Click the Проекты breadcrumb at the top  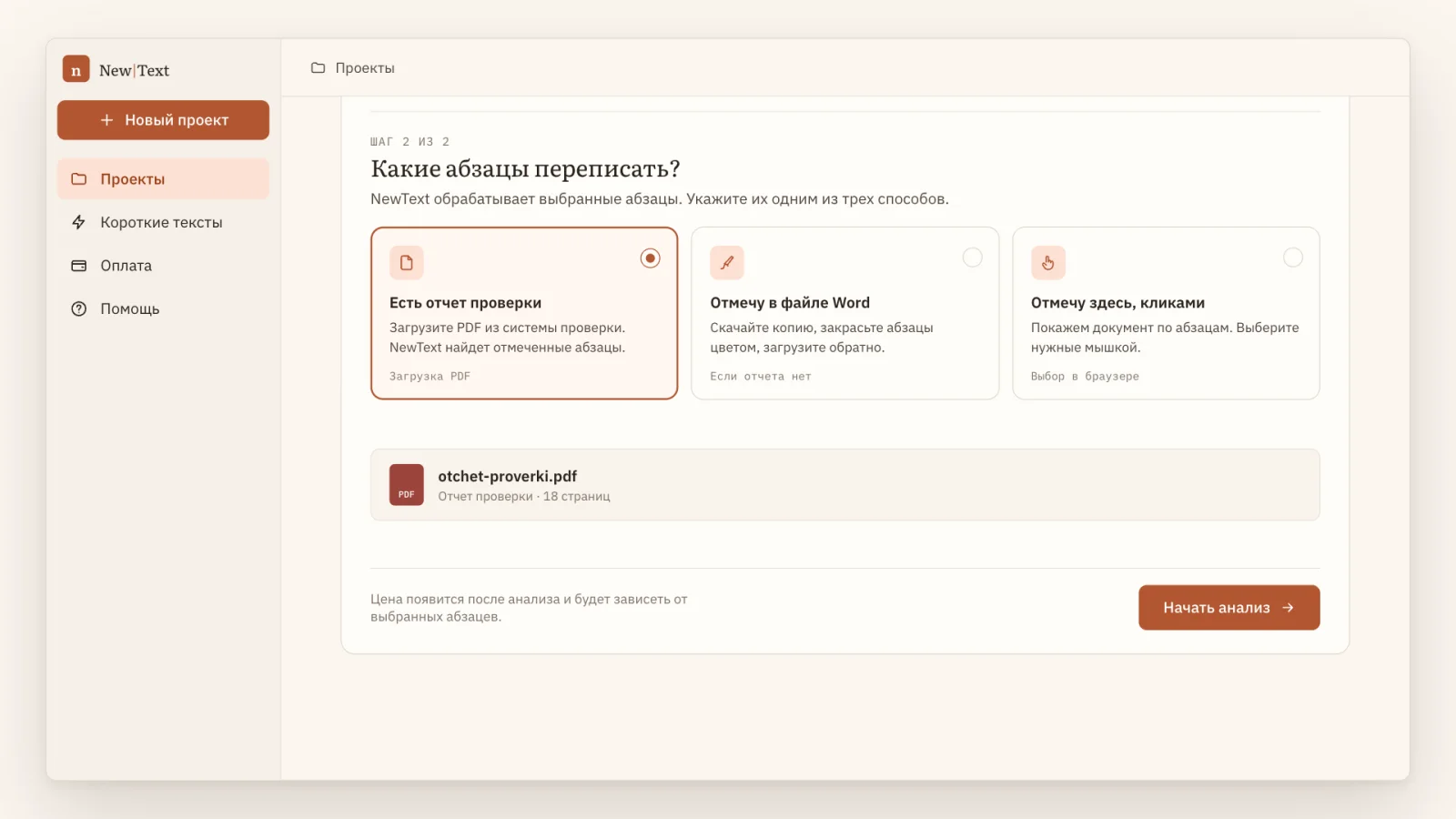[x=365, y=68]
